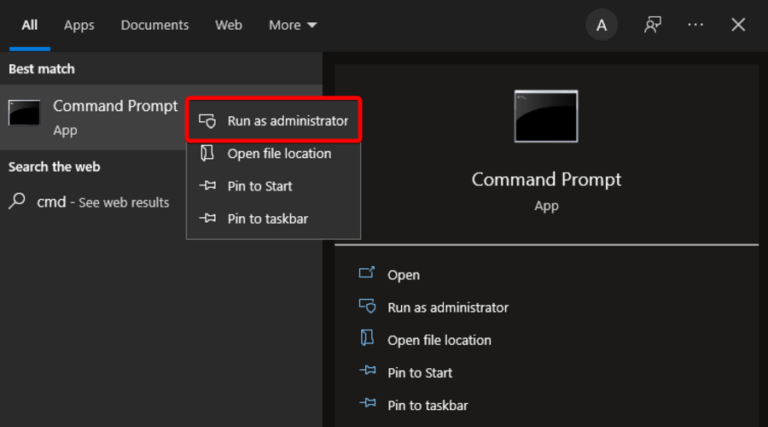Click the pin icon next to Pin to Start in context menu
Screen dimensions: 768x427
(208, 186)
